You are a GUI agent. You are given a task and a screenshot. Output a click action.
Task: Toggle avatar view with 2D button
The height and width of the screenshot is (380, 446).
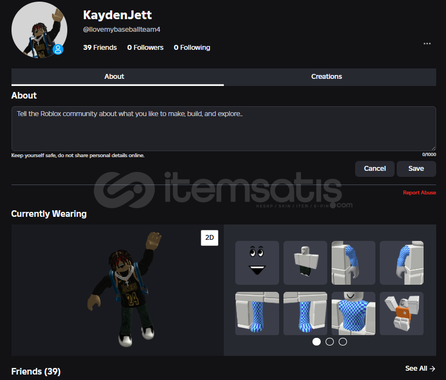tap(210, 238)
